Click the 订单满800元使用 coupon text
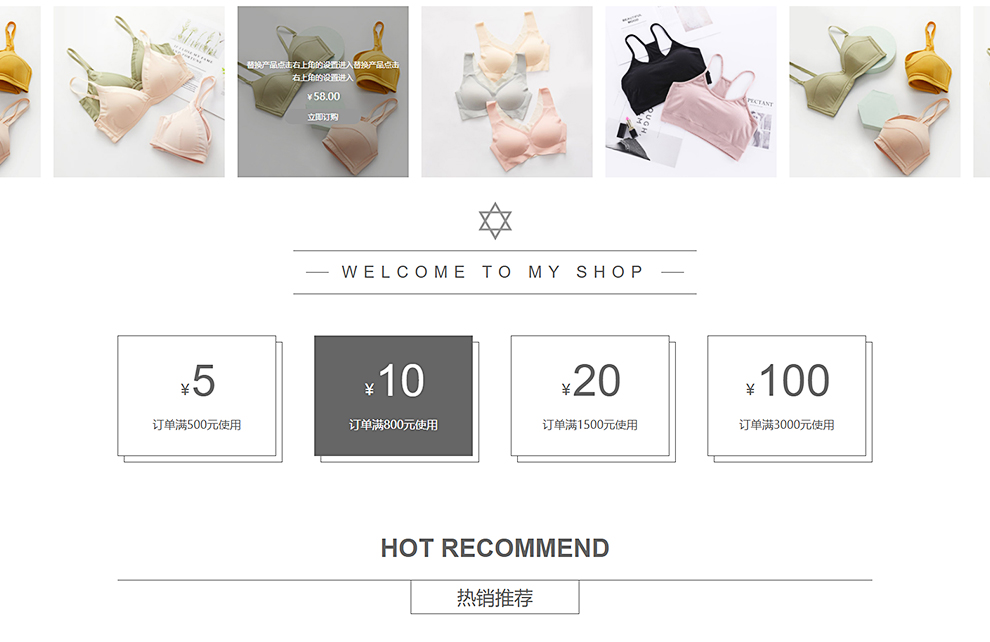990x642 pixels. pyautogui.click(x=393, y=425)
